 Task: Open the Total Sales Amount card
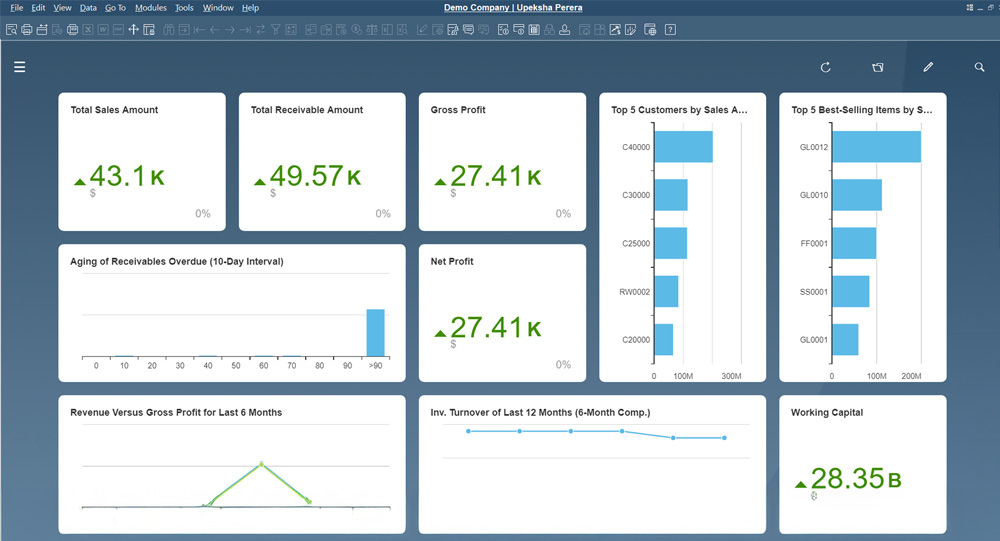tap(142, 162)
